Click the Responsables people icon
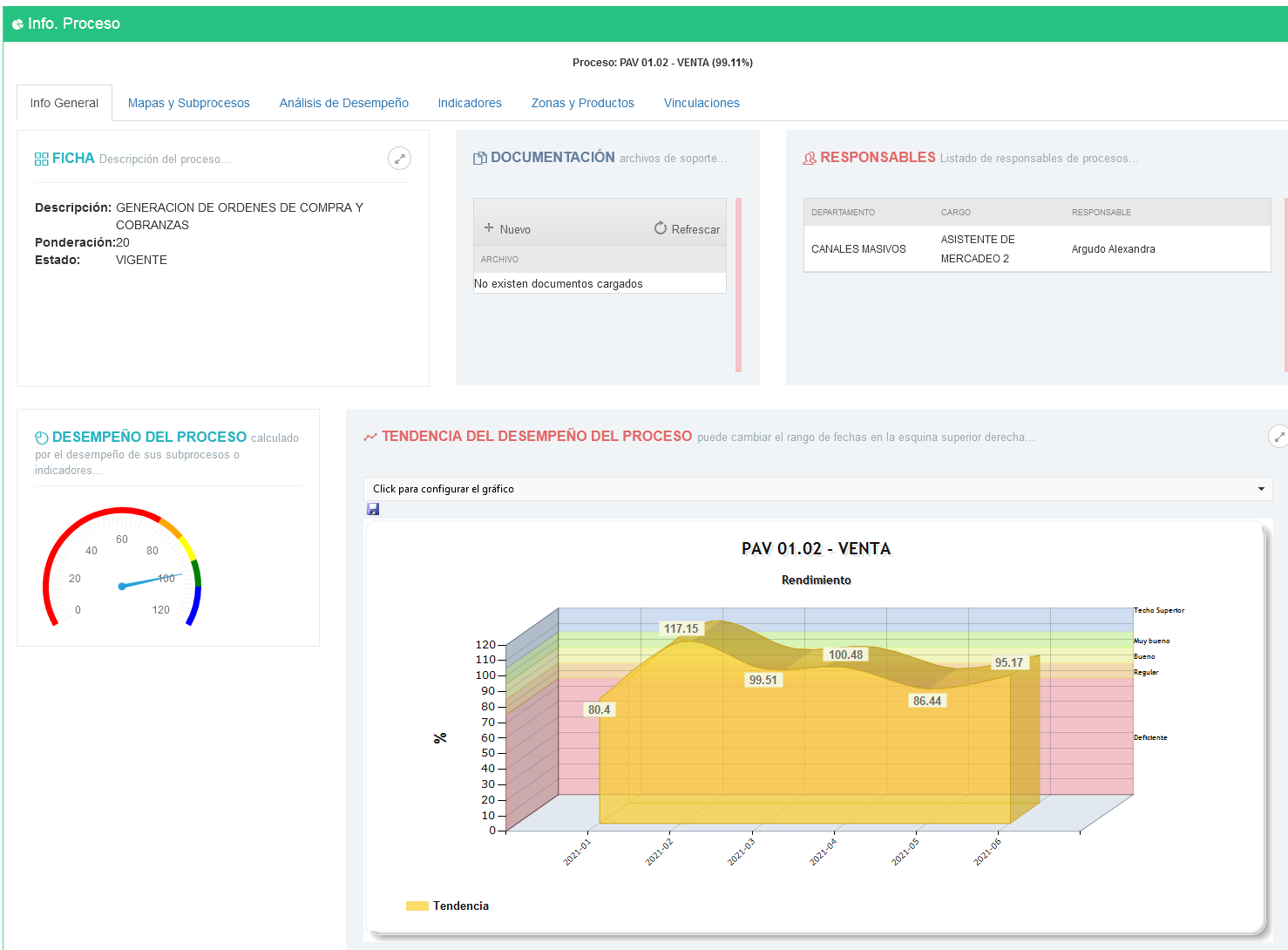This screenshot has width=1288, height=950. (810, 158)
